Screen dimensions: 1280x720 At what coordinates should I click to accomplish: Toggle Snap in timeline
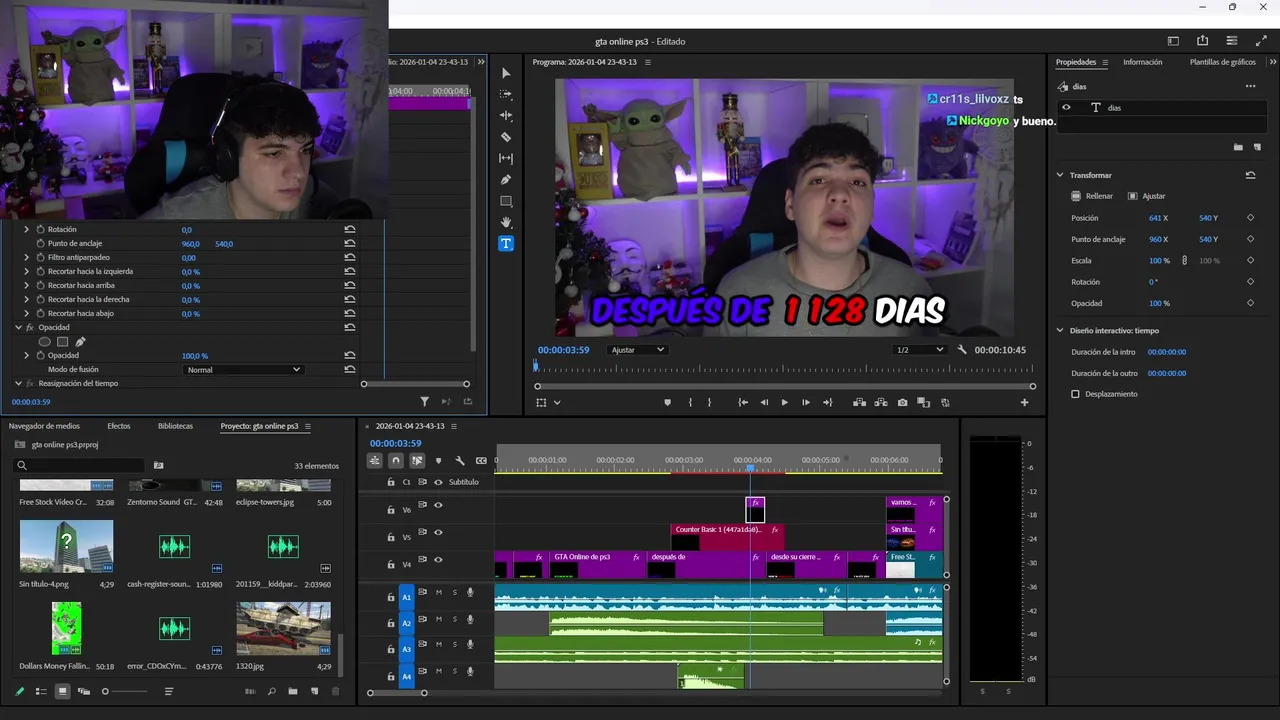coord(396,461)
